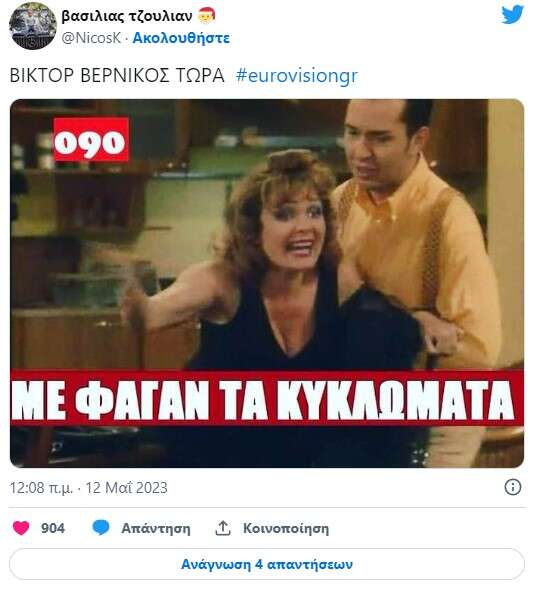The width and height of the screenshot is (533, 591).
Task: Open the @NicosK handle
Action: [x=91, y=38]
